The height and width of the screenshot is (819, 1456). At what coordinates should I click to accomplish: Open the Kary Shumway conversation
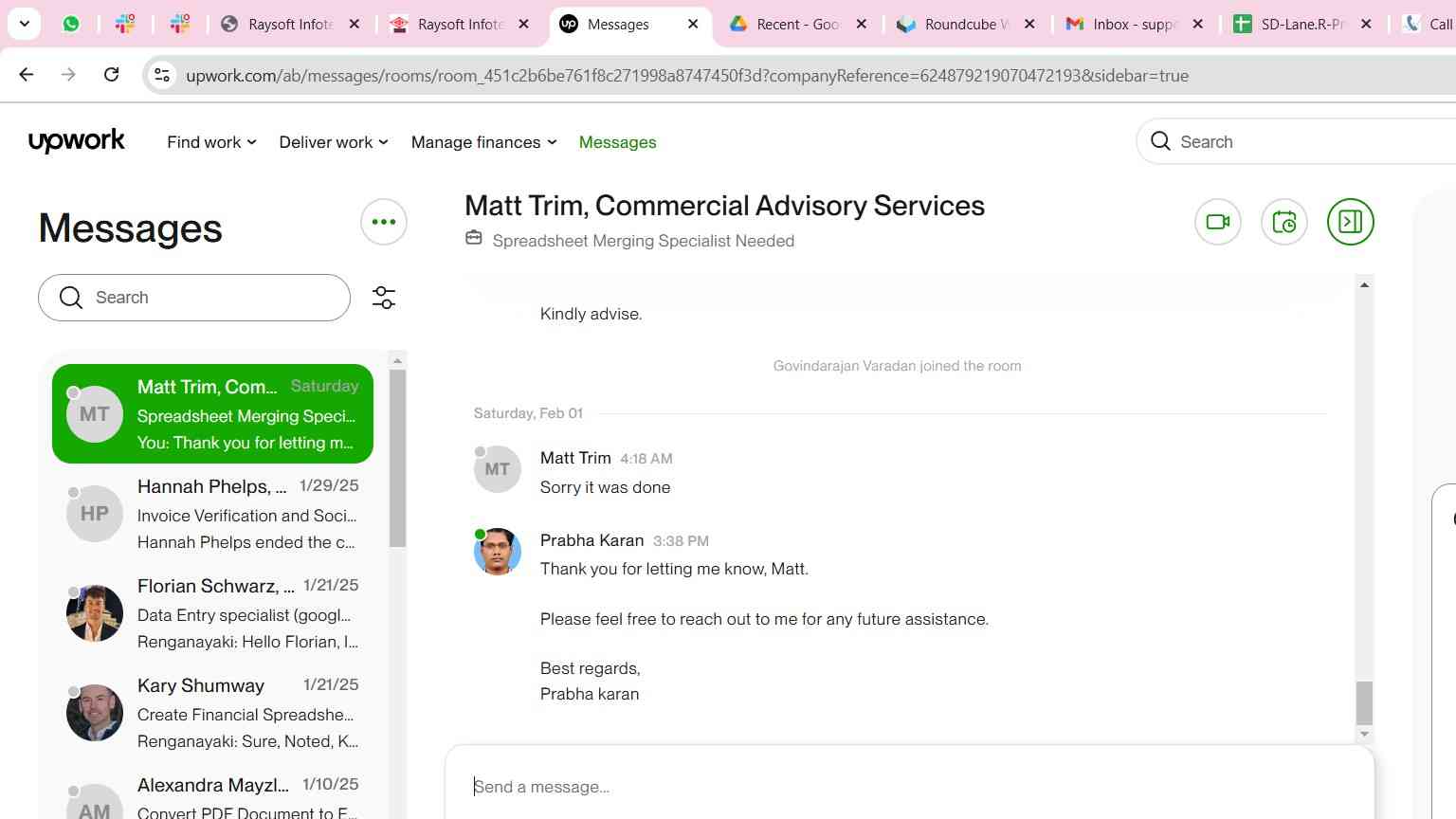tap(212, 713)
